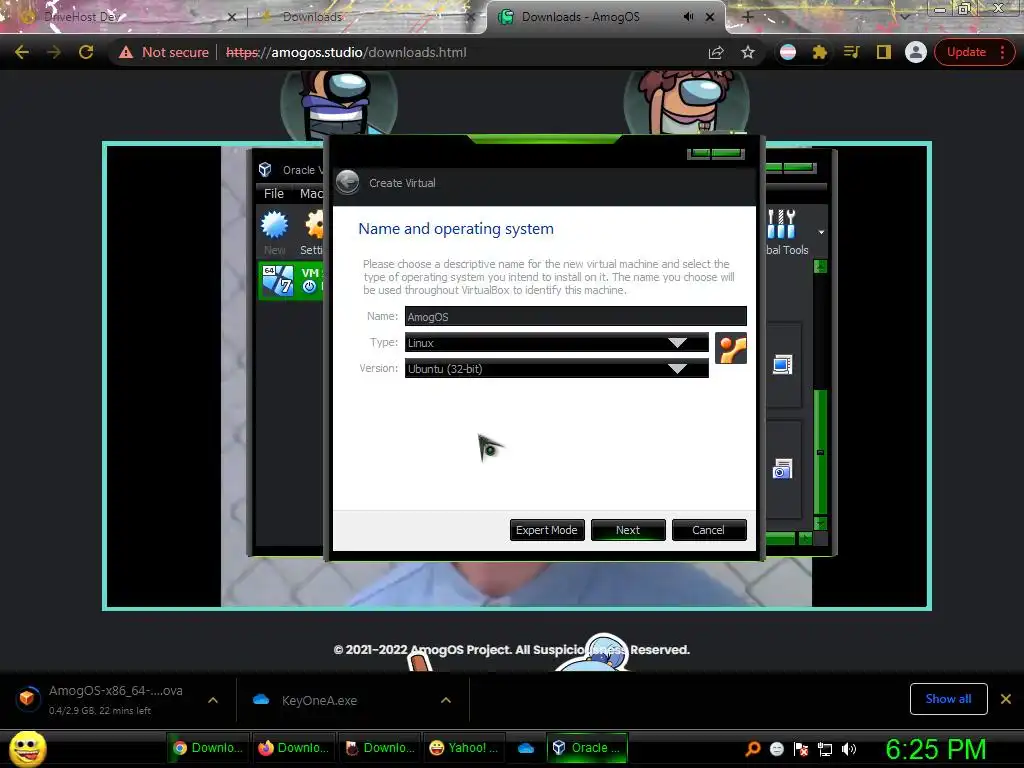Image resolution: width=1024 pixels, height=768 pixels.
Task: Click the VirtualBox details panel icon
Action: point(782,364)
